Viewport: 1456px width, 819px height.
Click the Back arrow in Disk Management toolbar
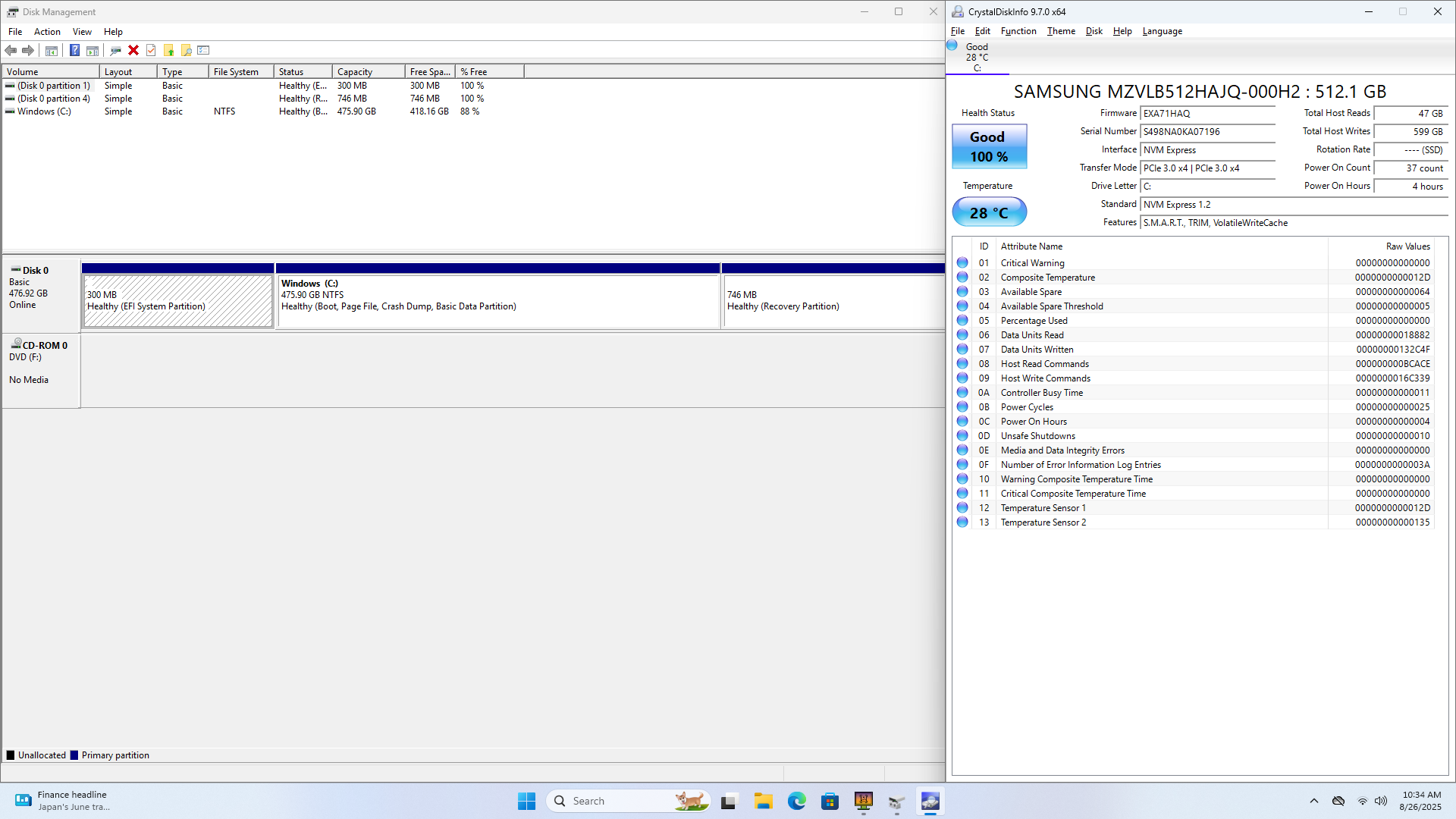tap(11, 50)
